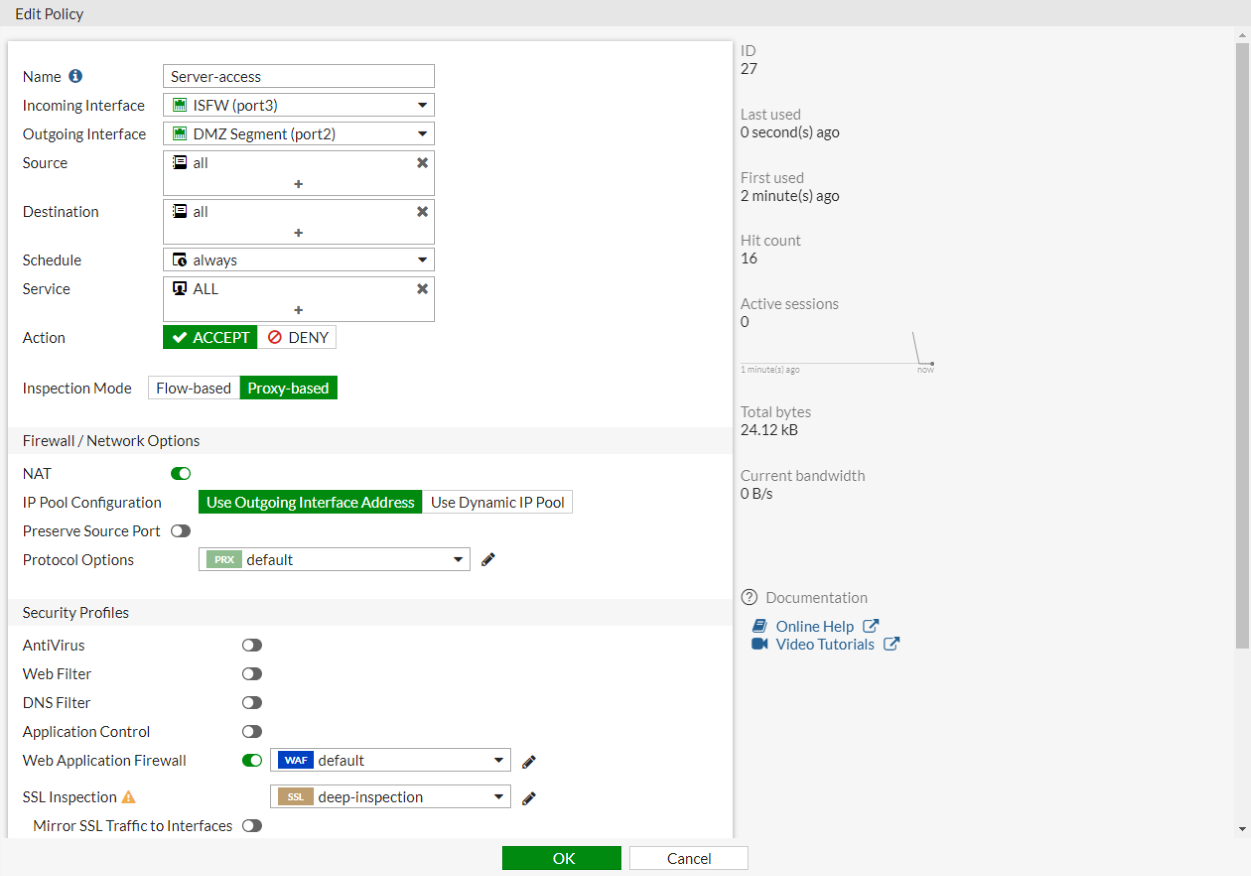Edit Protocol Options profile with pencil icon
This screenshot has width=1251, height=876.
point(488,560)
